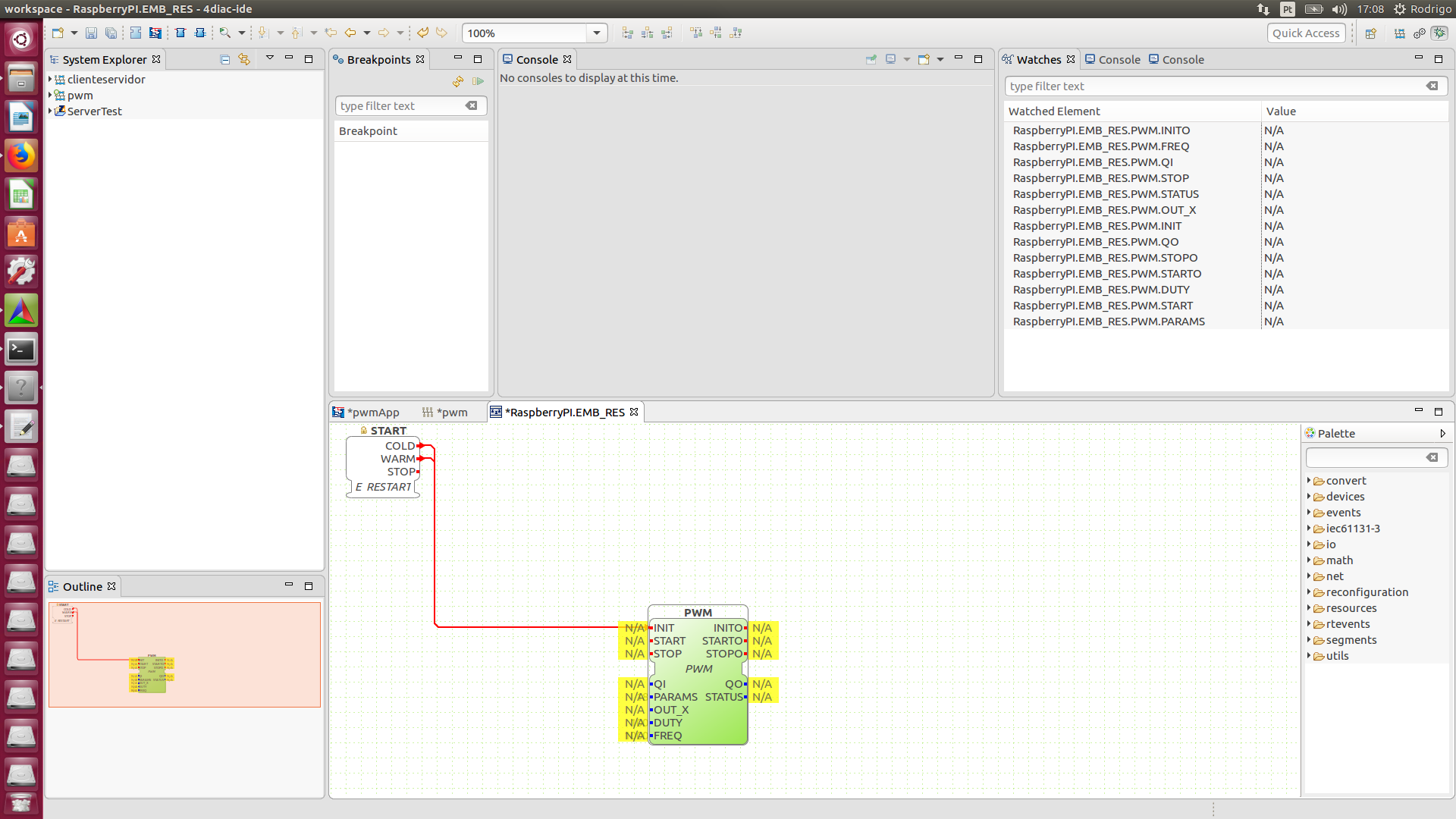Open Terminal from the Ubuntu dock
The height and width of the screenshot is (819, 1456).
(x=21, y=350)
